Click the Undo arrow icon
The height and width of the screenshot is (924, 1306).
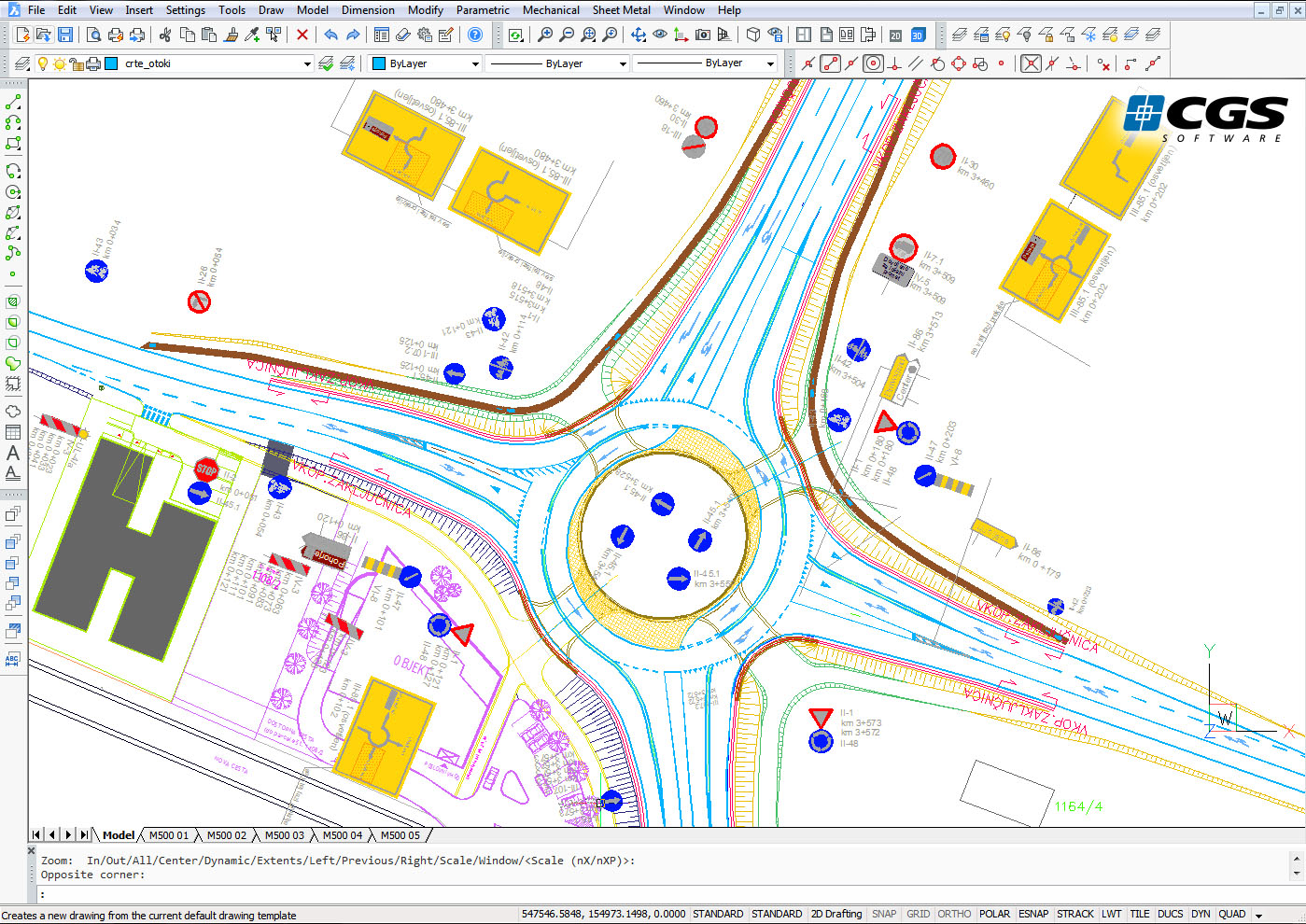pos(330,35)
